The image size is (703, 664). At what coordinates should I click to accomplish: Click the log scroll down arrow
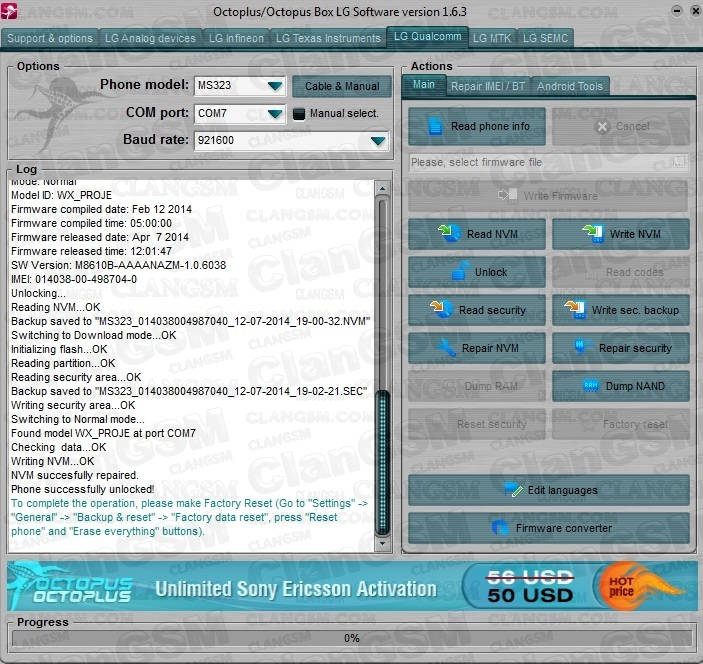tap(382, 543)
